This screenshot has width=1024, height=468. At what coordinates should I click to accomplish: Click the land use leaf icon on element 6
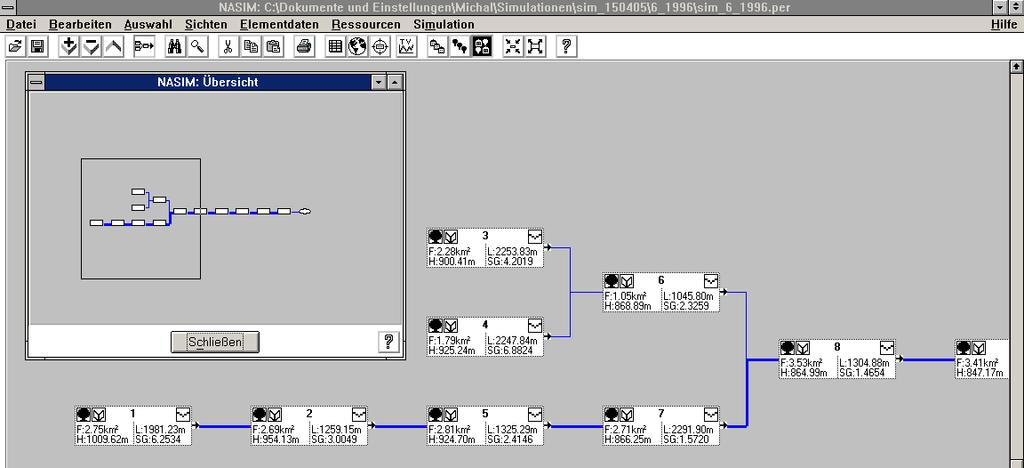pos(627,281)
